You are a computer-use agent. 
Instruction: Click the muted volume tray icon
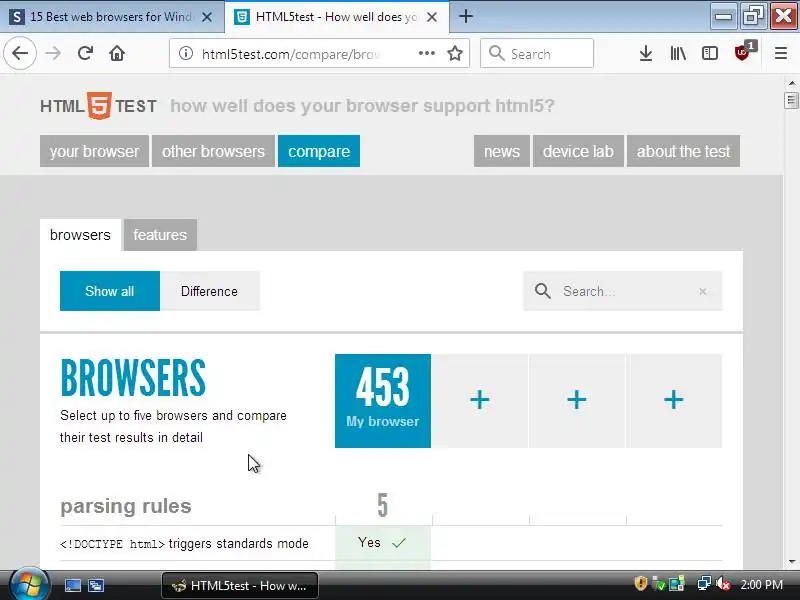723,584
